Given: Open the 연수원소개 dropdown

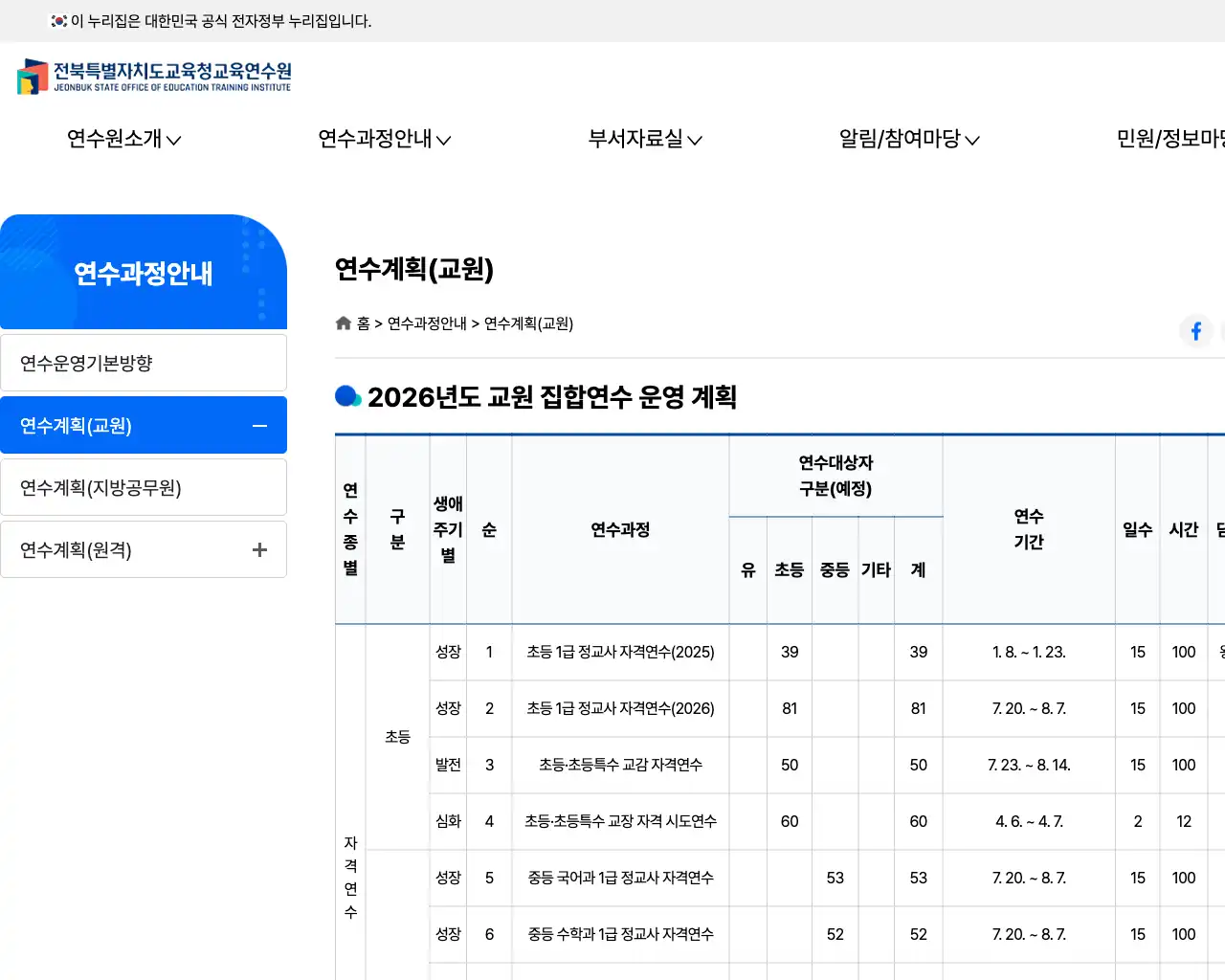Looking at the screenshot, I should click(x=122, y=139).
